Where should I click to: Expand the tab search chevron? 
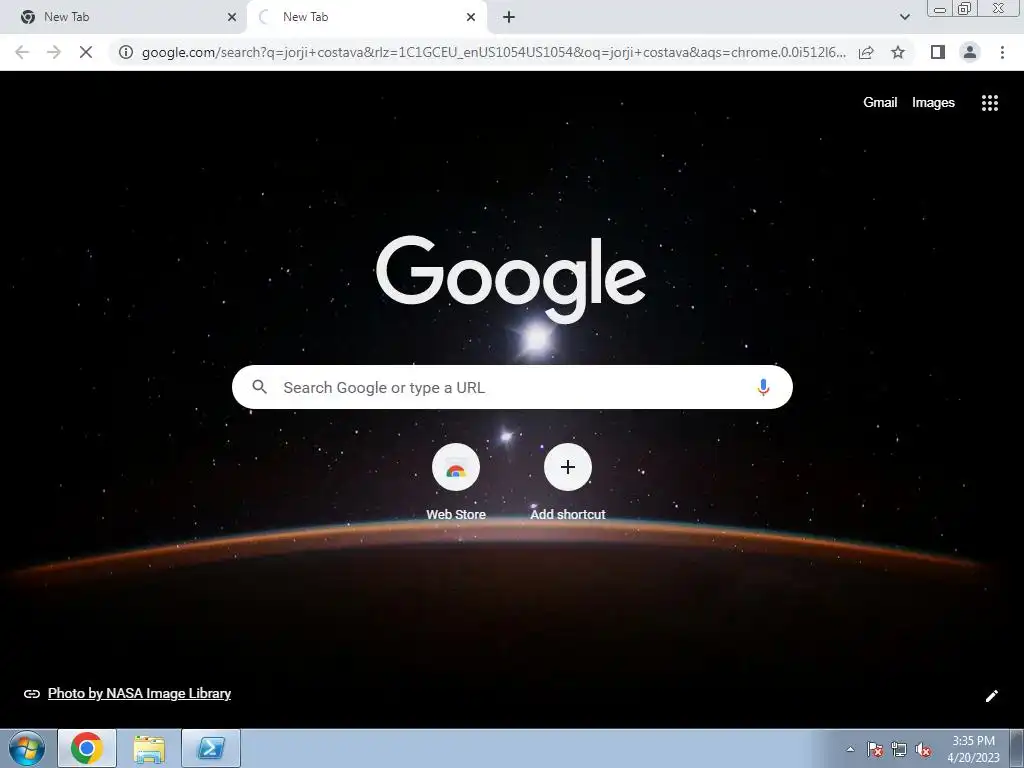coord(904,17)
